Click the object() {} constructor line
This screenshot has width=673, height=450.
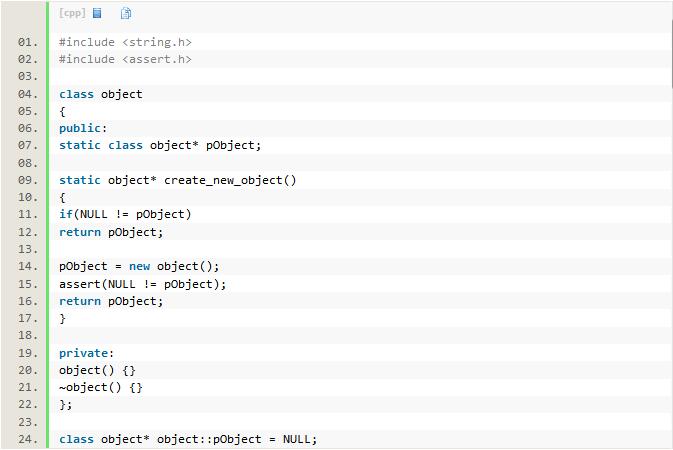click(x=97, y=370)
